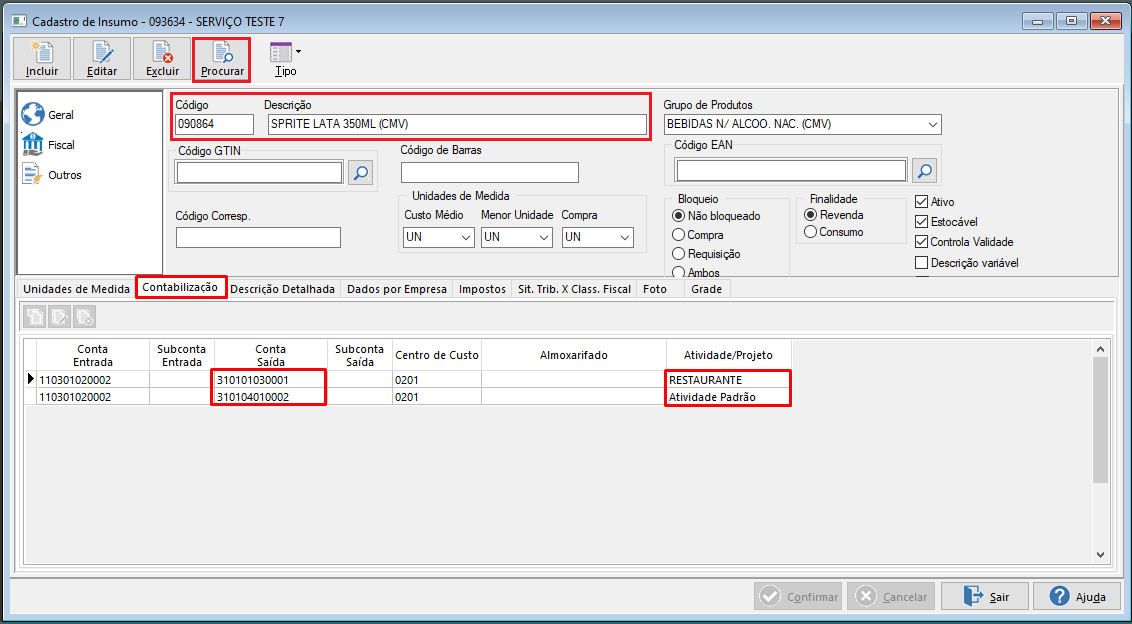Click the Sair button
This screenshot has height=624, width=1132.
pyautogui.click(x=985, y=597)
